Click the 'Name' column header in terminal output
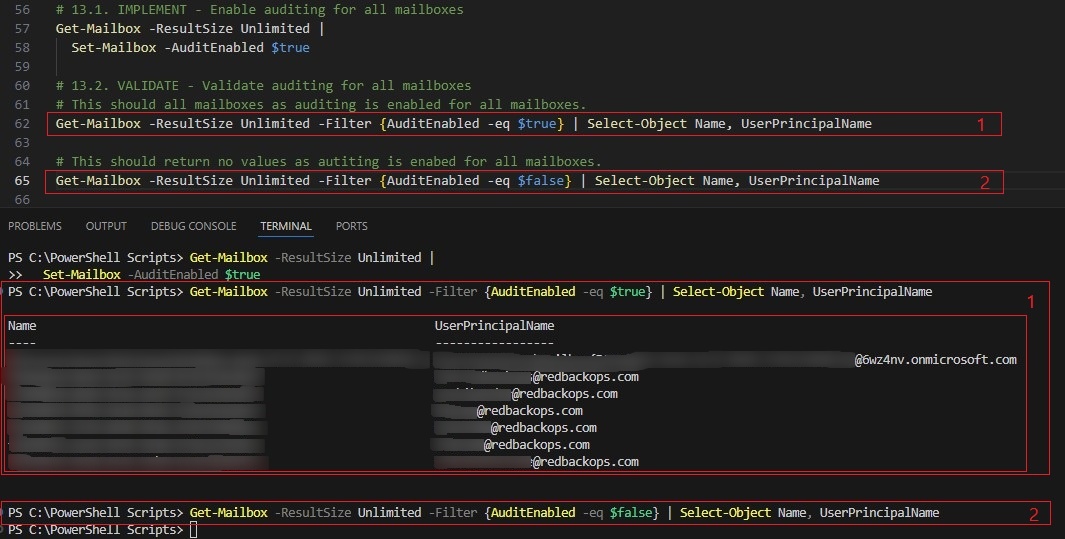 click(22, 326)
